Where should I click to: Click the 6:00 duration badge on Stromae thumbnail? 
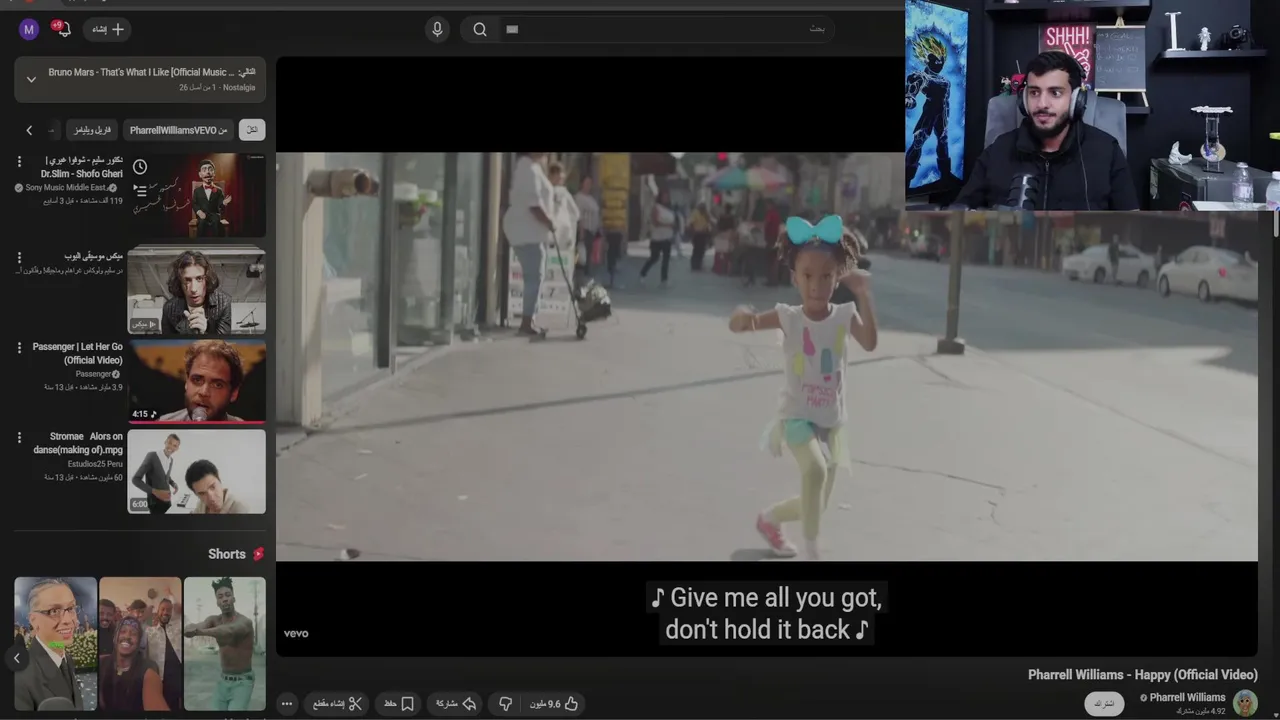click(140, 504)
